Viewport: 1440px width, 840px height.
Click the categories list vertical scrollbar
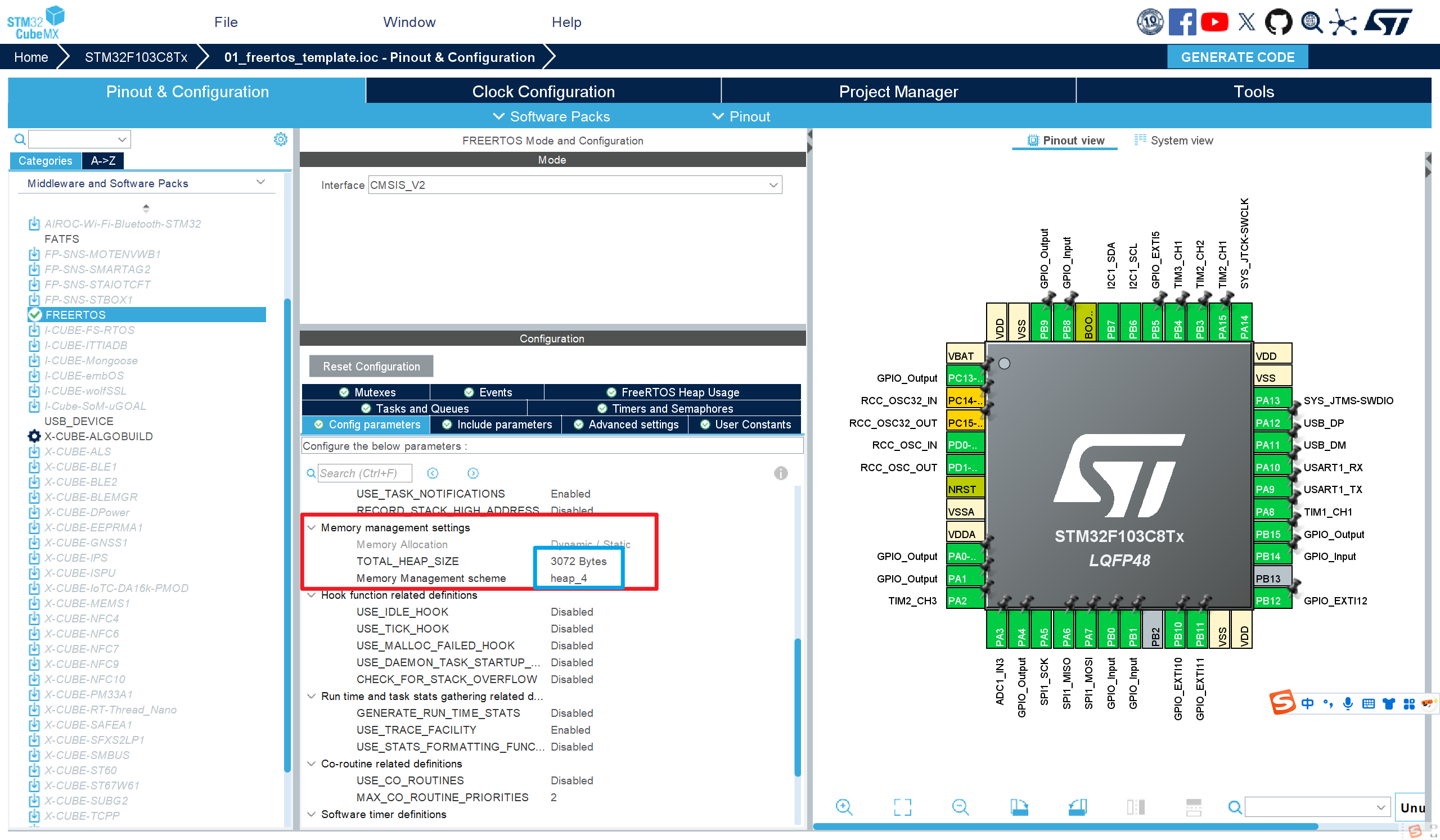click(x=287, y=535)
